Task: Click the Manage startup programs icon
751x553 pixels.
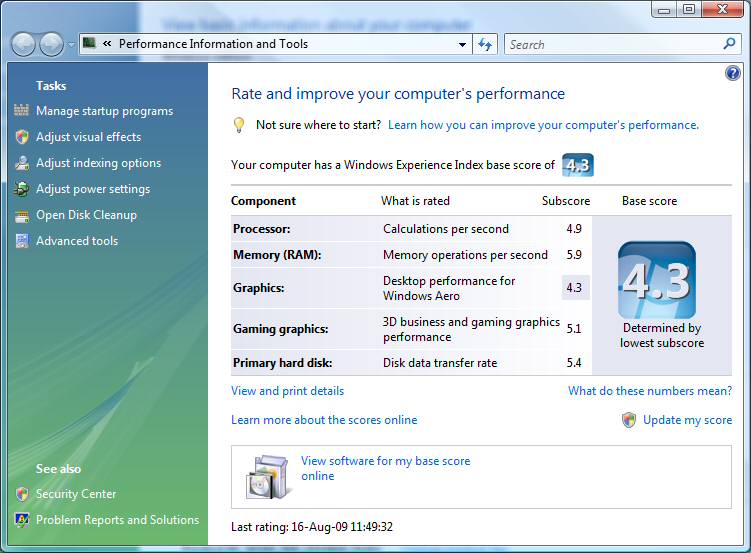Action: (21, 110)
